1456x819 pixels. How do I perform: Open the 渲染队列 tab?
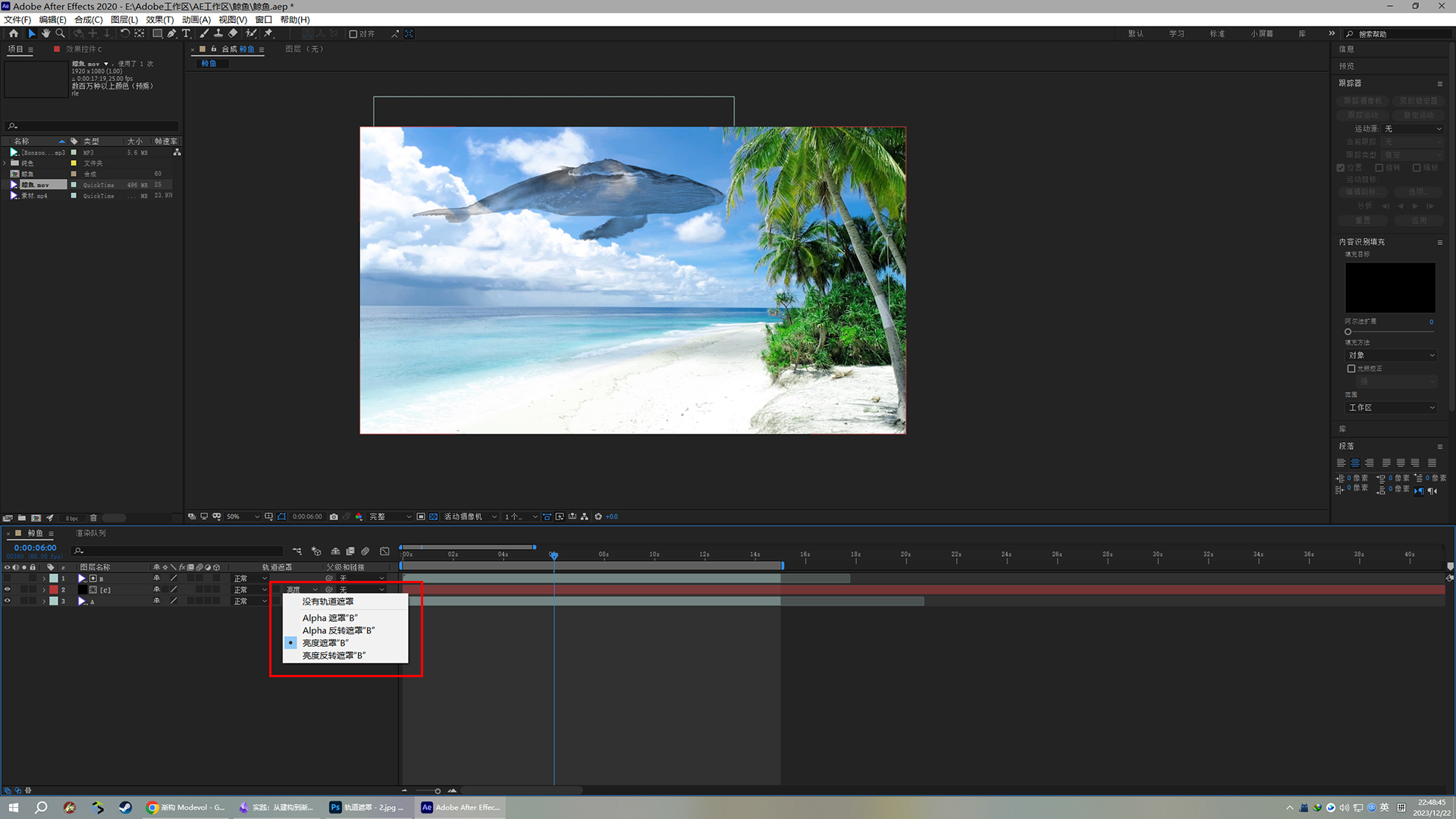(91, 533)
